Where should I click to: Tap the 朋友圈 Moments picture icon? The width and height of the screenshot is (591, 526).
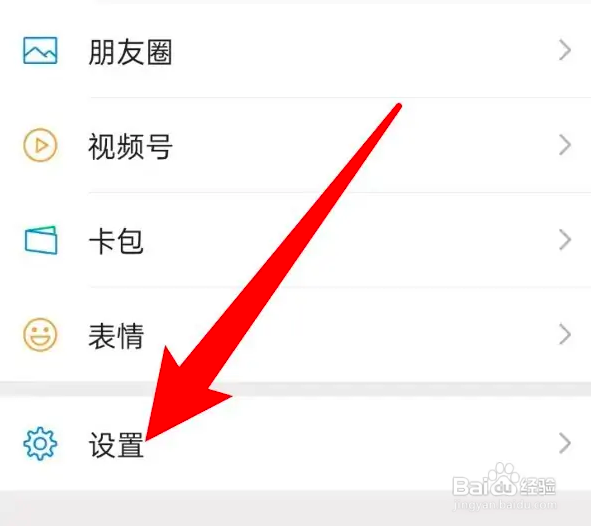[x=40, y=50]
